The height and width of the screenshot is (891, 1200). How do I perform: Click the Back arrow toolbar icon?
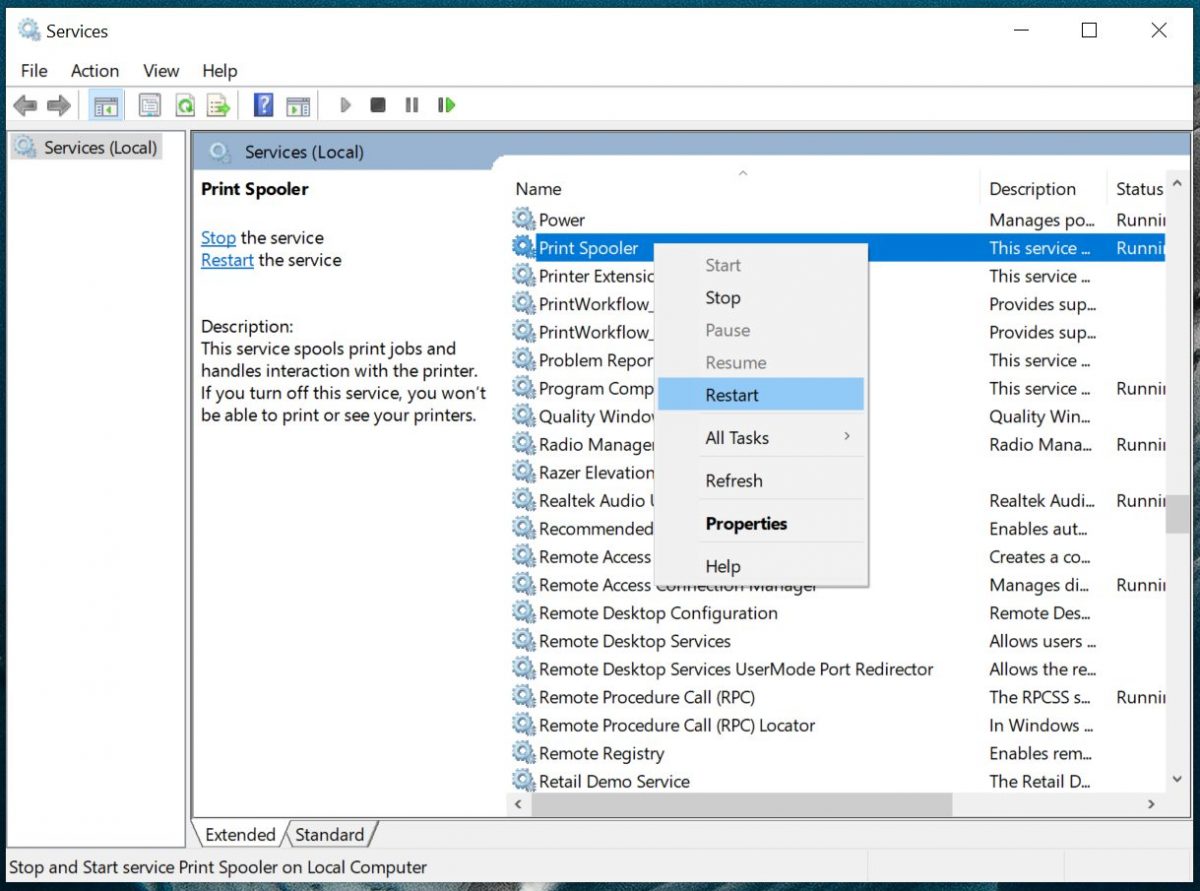(25, 105)
